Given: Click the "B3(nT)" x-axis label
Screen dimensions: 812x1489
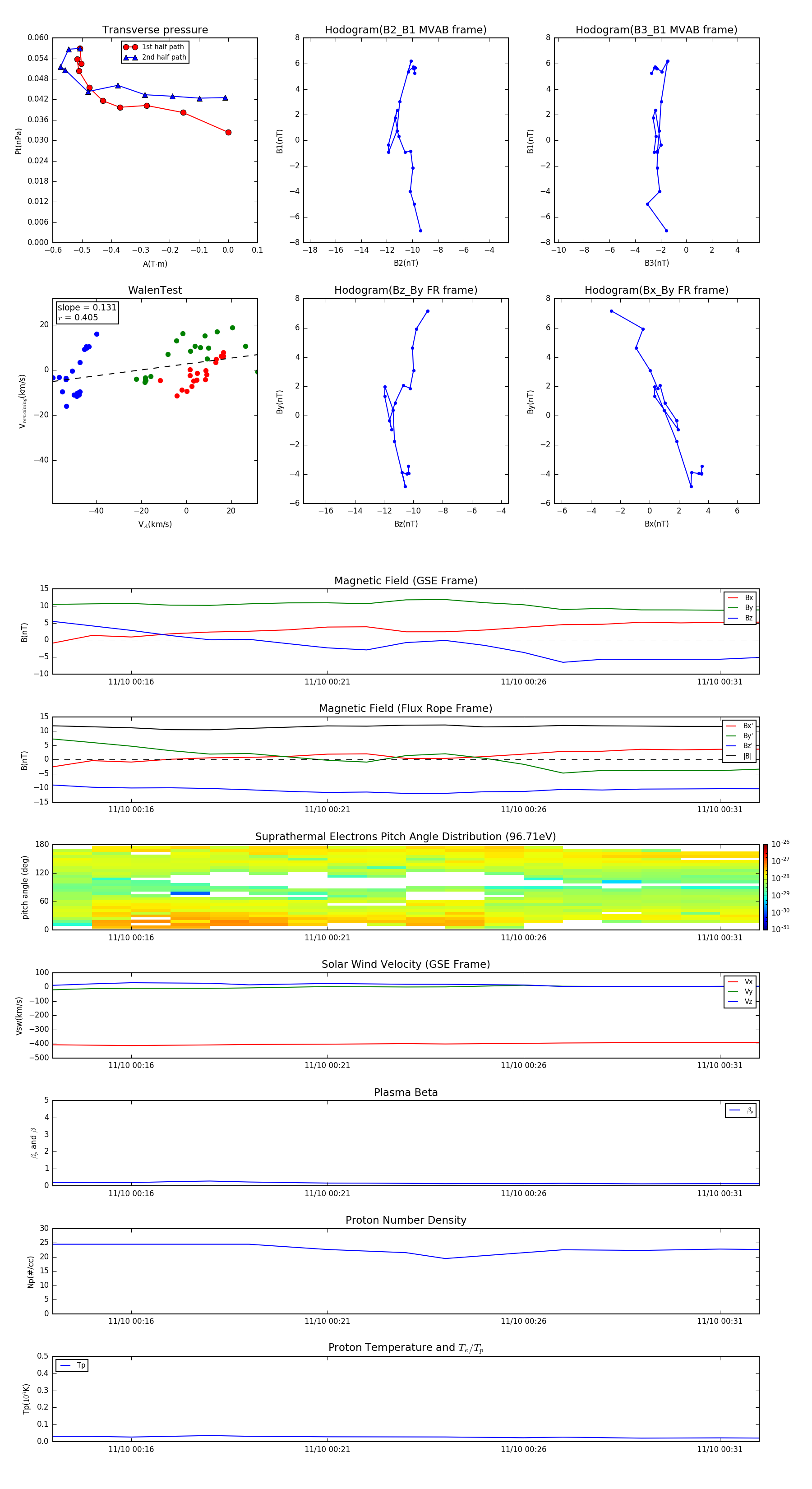Looking at the screenshot, I should 656,263.
